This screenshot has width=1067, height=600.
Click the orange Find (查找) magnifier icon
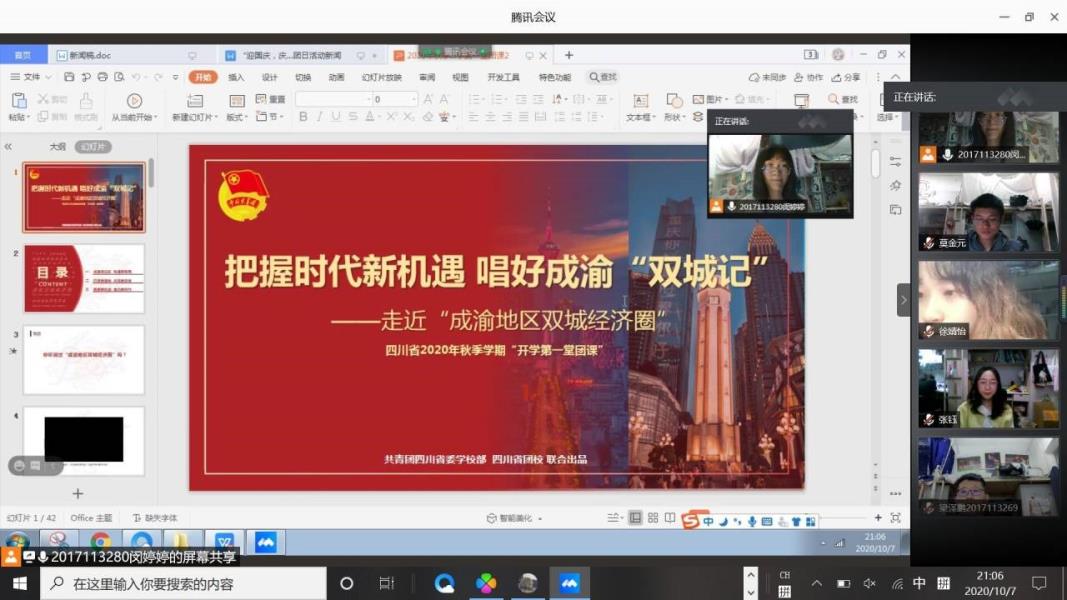click(x=833, y=99)
